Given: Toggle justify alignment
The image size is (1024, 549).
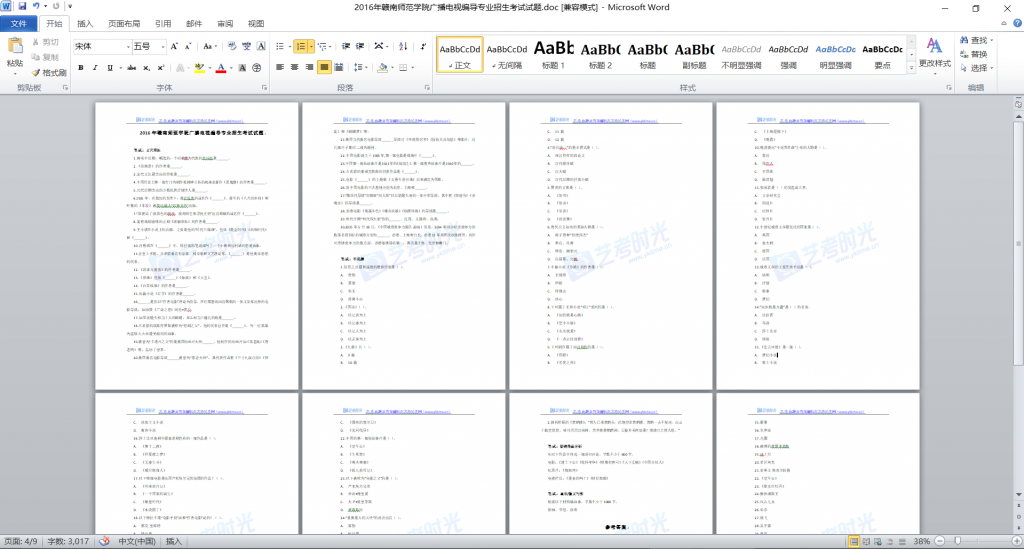Looking at the screenshot, I should (x=325, y=68).
